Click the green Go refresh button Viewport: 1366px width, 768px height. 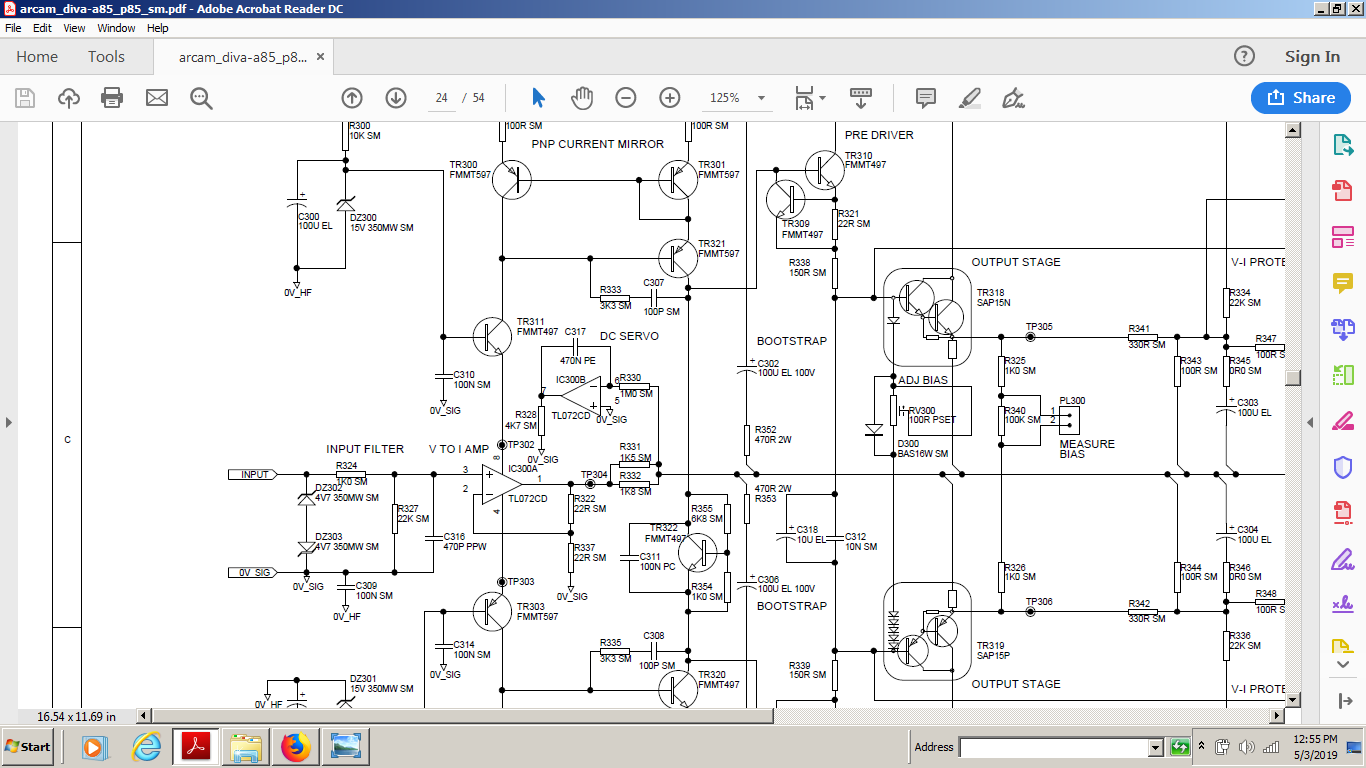[1180, 747]
